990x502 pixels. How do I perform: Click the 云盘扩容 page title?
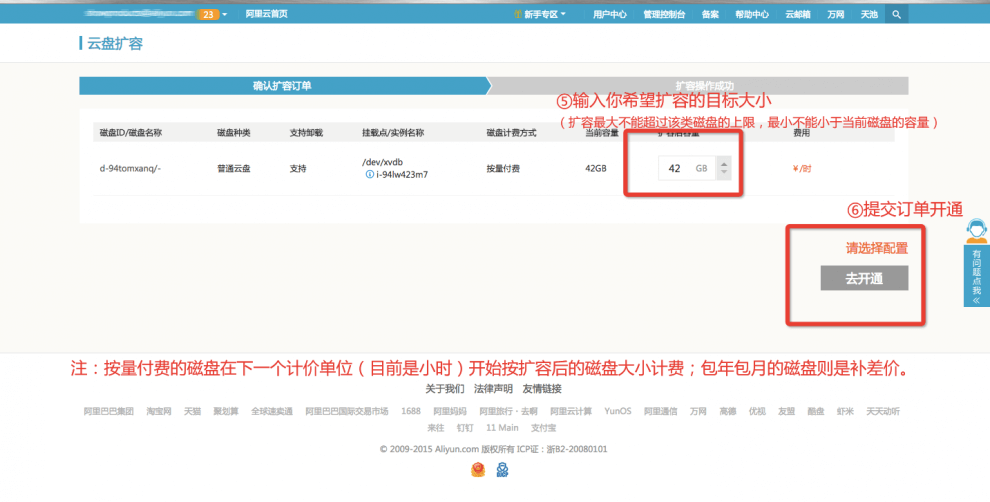(115, 44)
